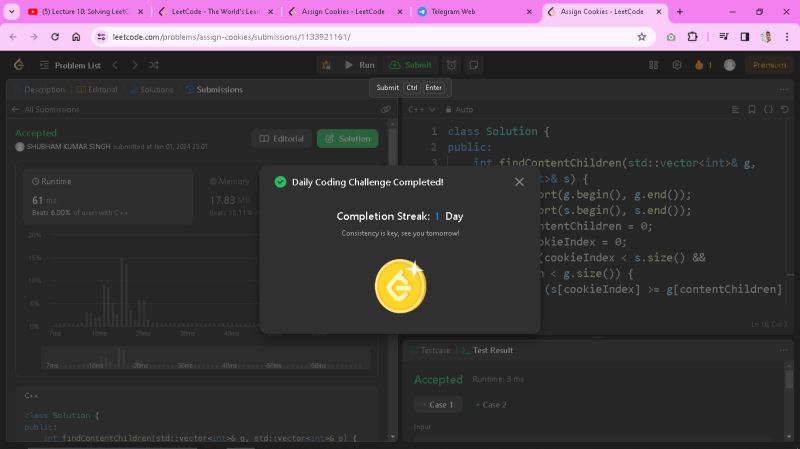800x449 pixels.
Task: Open the SHUBHAM KUMAR SINGH profile link
Action: click(68, 146)
